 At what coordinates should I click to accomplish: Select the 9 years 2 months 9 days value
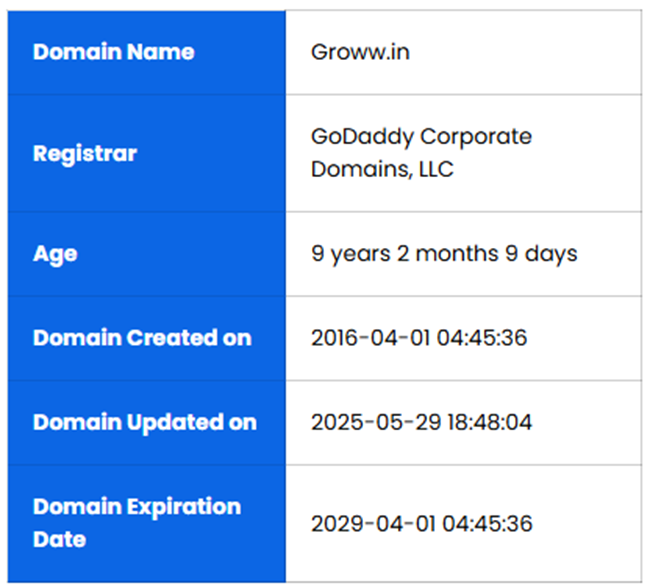coord(444,254)
